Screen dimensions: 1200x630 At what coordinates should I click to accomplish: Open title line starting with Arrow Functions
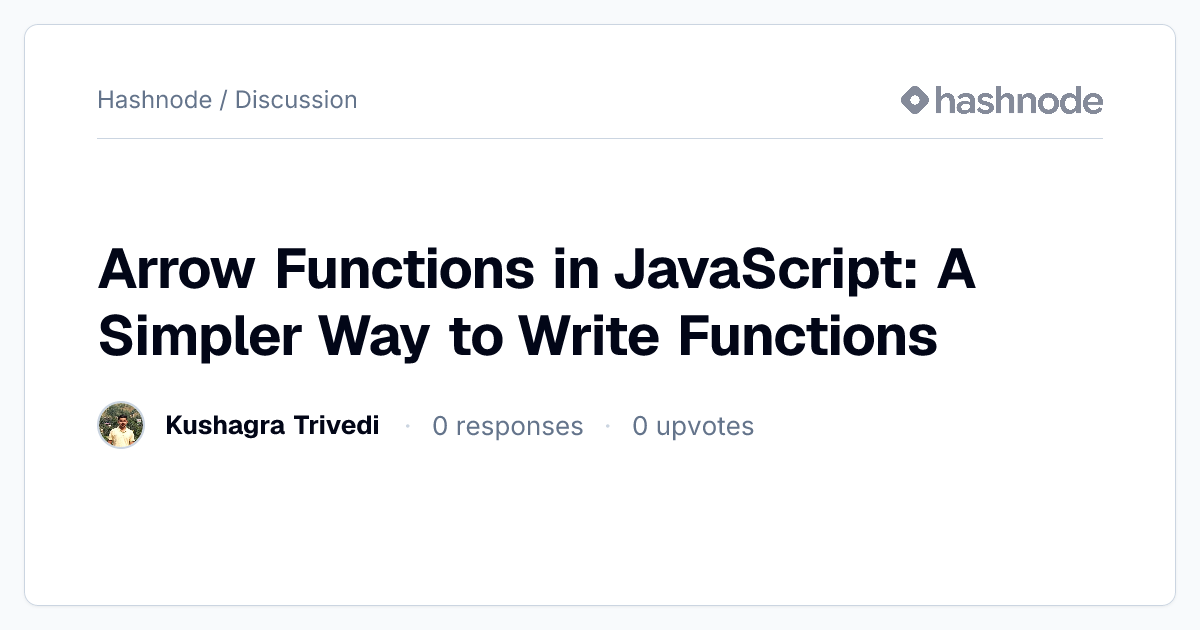tap(537, 270)
